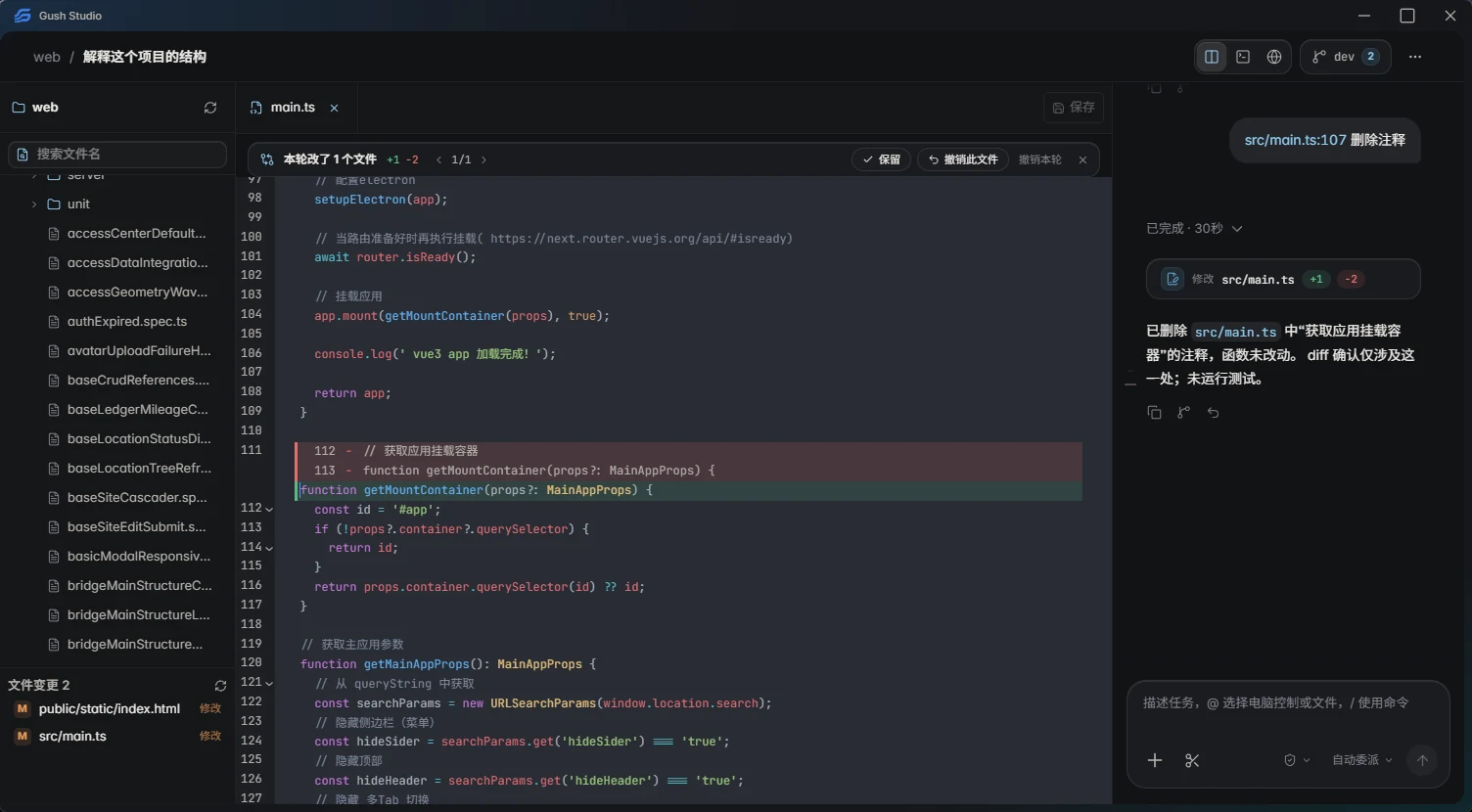This screenshot has height=812, width=1472.
Task: Open the browser preview globe icon
Action: click(1274, 57)
